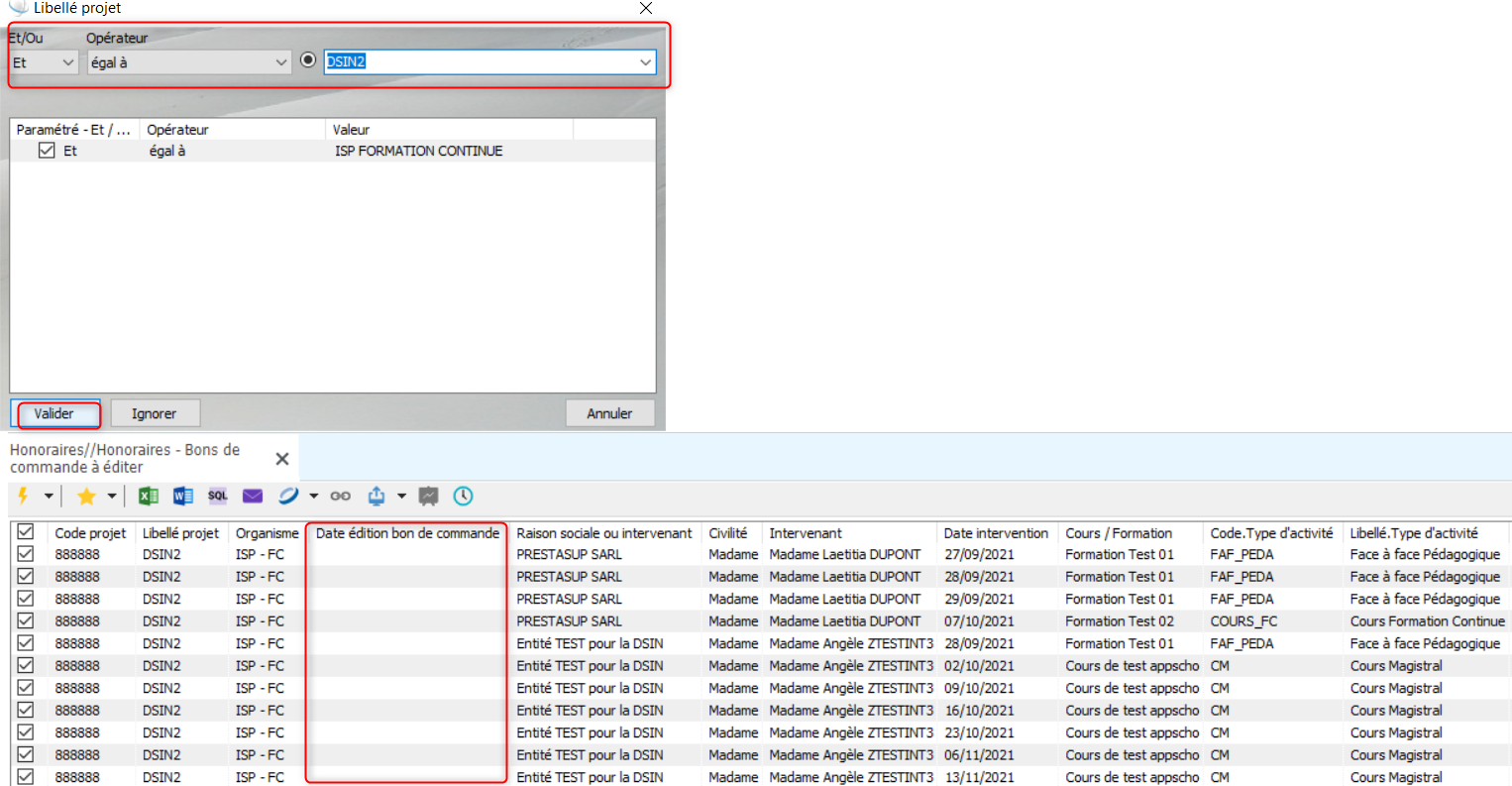
Task: Click the chain link icon in toolbar
Action: point(341,496)
